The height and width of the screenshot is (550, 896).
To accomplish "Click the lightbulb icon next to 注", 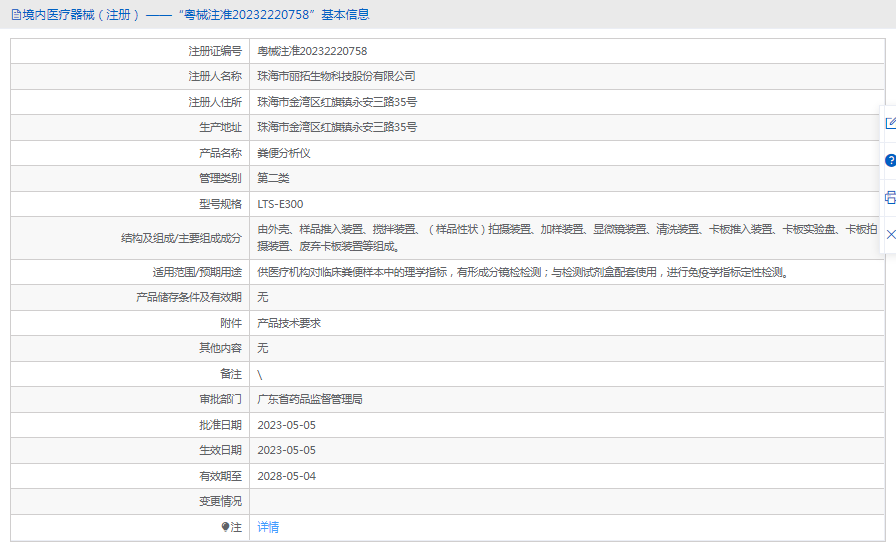I will pyautogui.click(x=225, y=527).
